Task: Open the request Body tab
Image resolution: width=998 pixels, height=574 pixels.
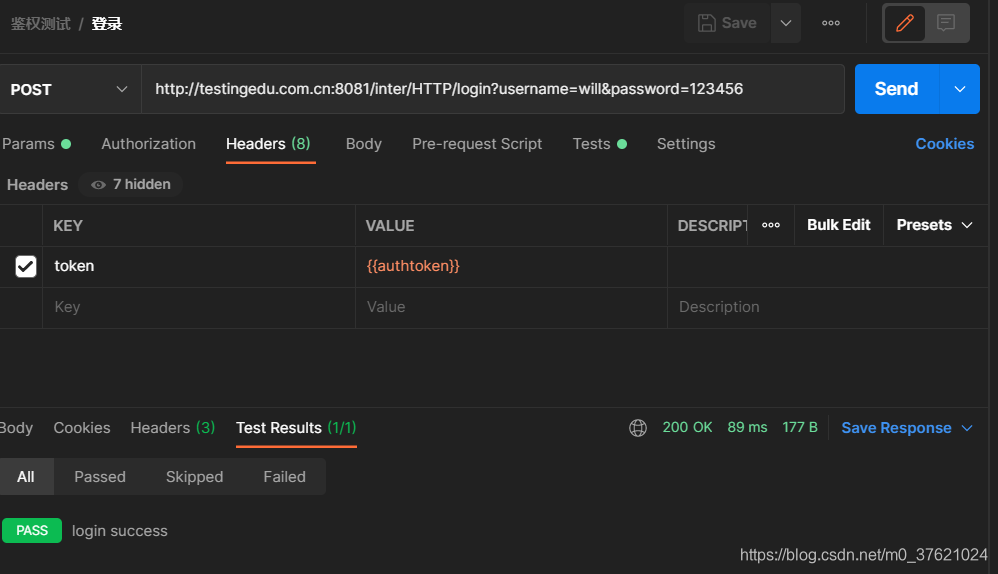Action: point(363,144)
